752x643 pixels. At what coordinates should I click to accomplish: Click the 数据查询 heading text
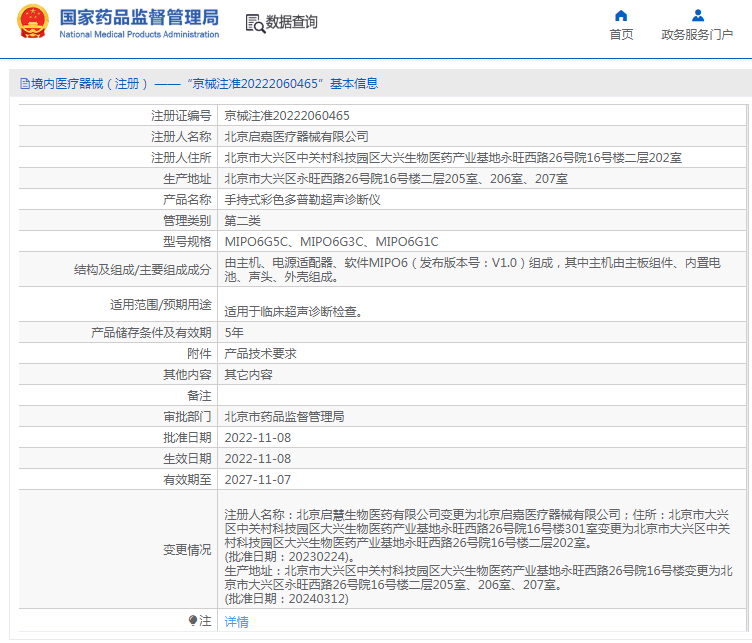292,22
